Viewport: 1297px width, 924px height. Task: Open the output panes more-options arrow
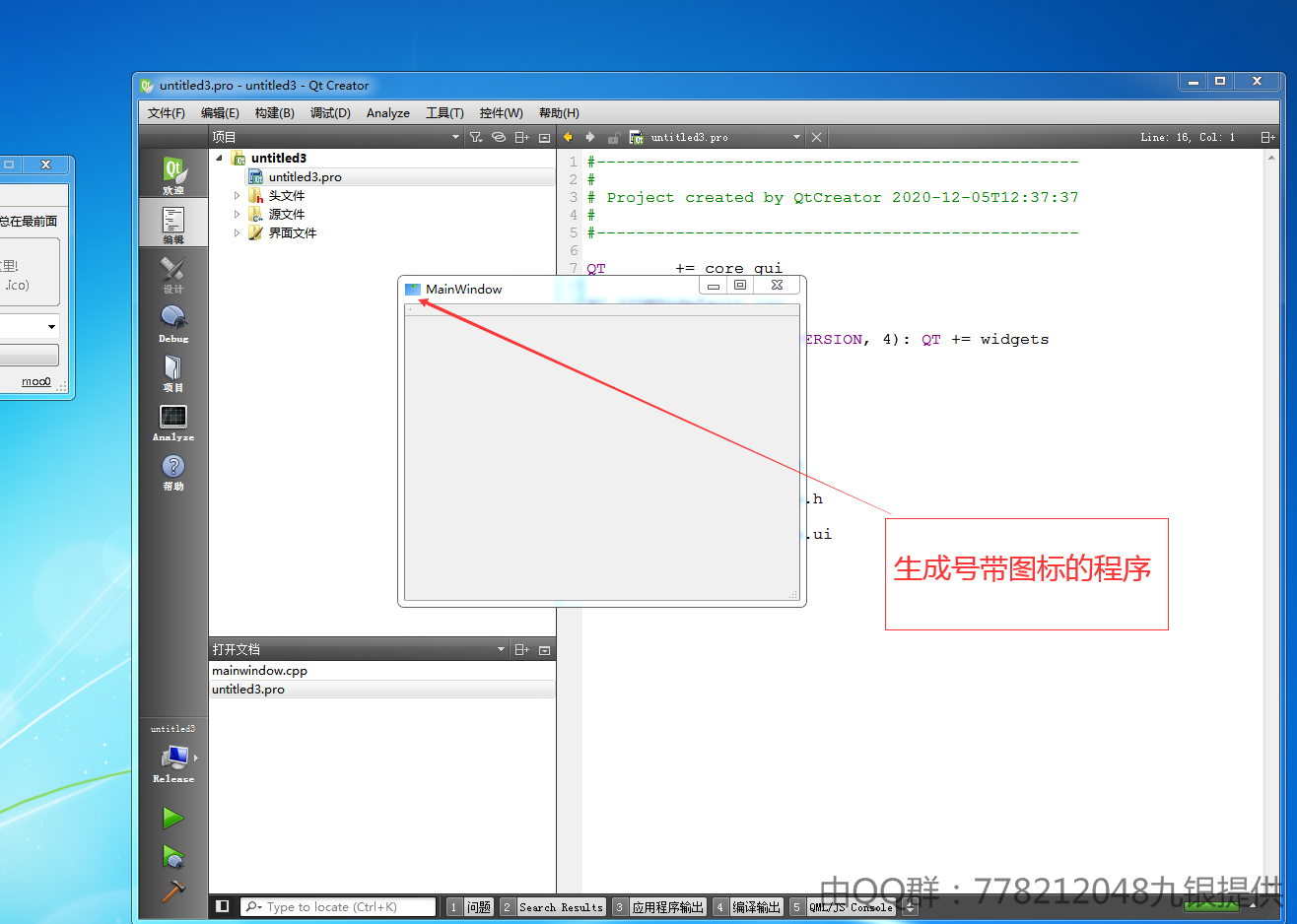(x=910, y=907)
